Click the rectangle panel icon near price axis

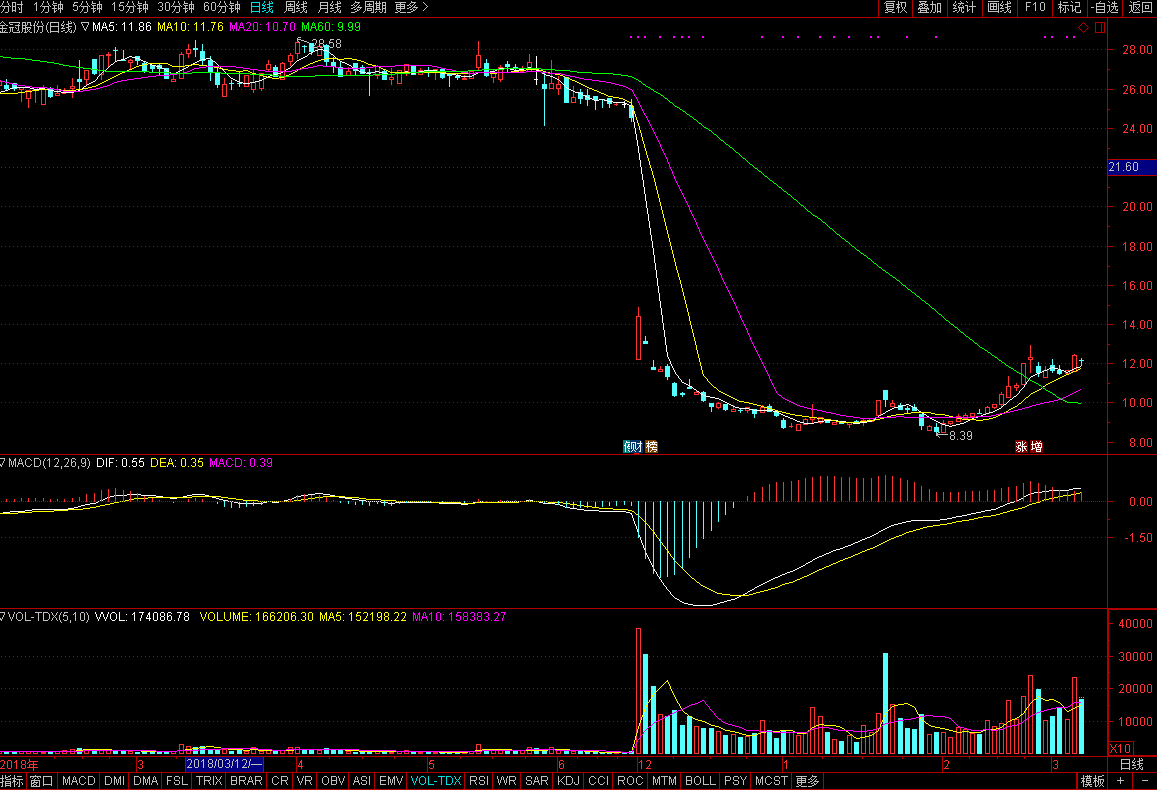tap(1099, 26)
